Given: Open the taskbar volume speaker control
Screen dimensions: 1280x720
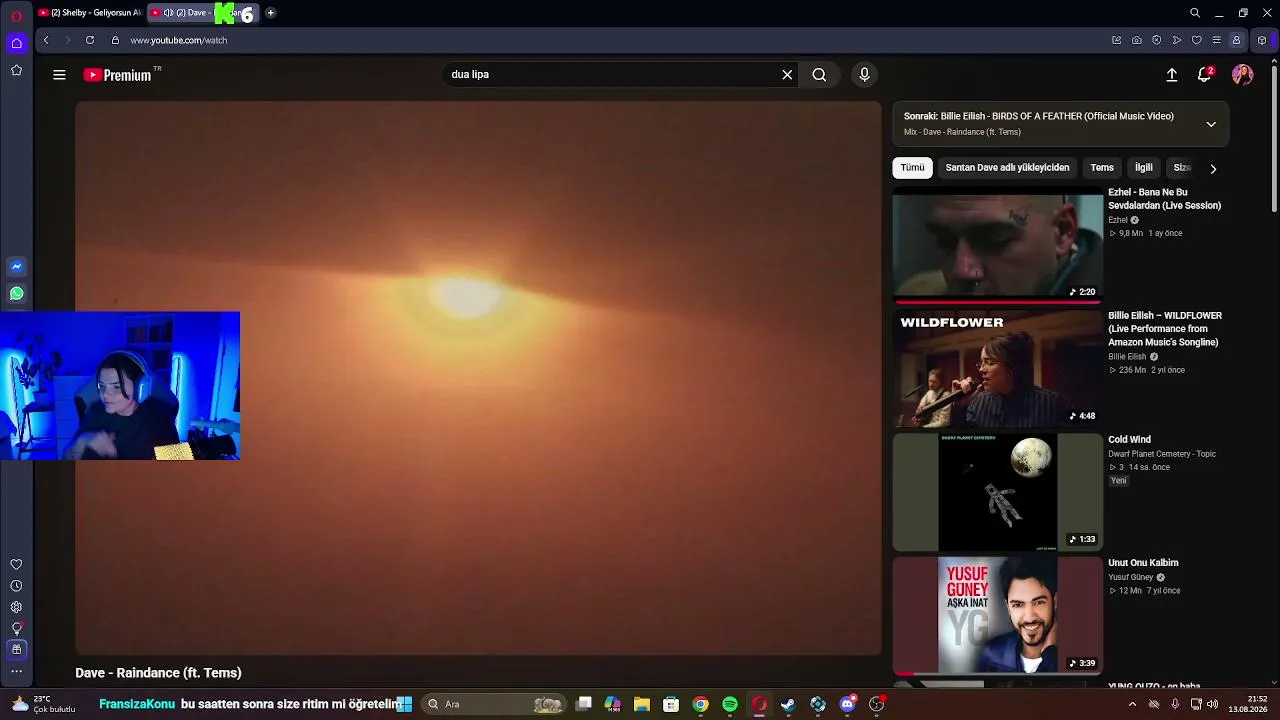Looking at the screenshot, I should pyautogui.click(x=1212, y=704).
